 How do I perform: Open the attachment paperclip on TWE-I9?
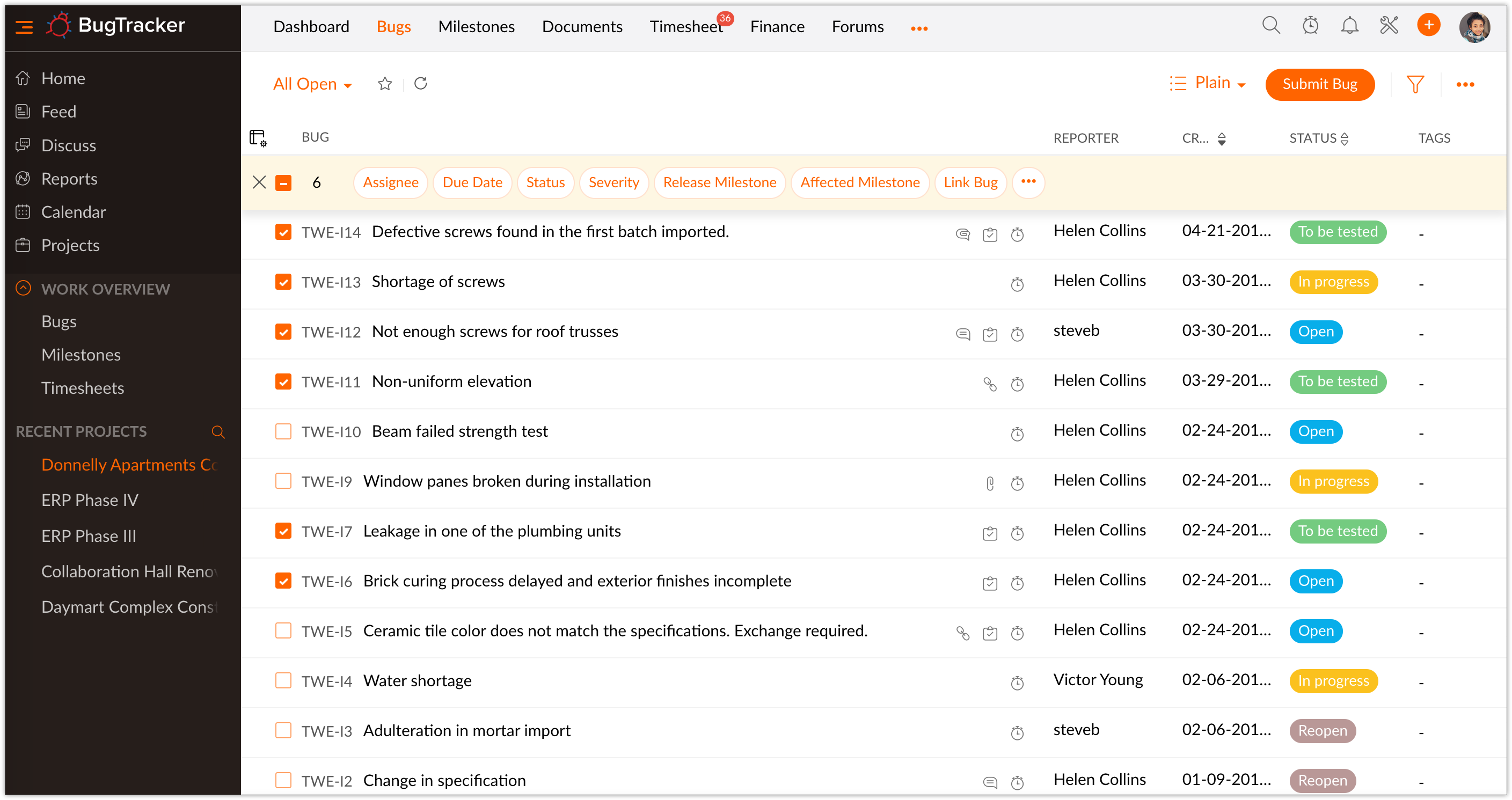coord(990,483)
